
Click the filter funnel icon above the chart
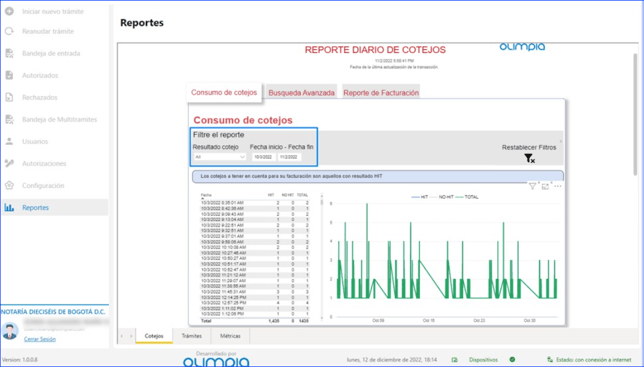[532, 186]
